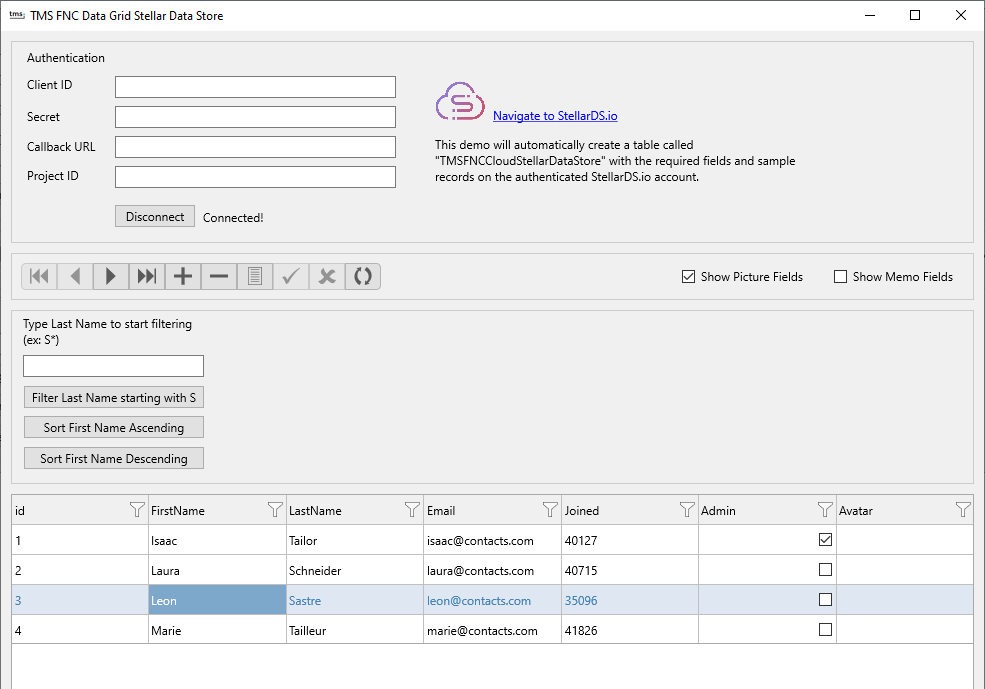The width and height of the screenshot is (985, 689).
Task: Select email leon@contacts.com
Action: [492, 600]
